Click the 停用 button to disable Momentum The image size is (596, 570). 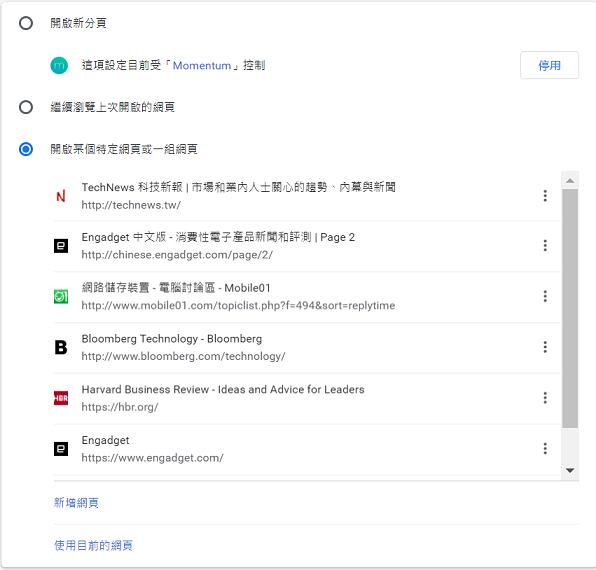549,65
